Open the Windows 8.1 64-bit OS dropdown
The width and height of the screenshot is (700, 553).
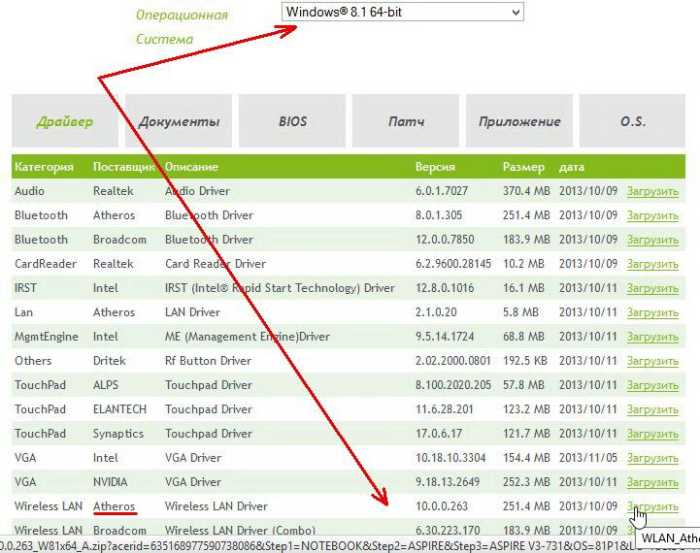[x=401, y=12]
